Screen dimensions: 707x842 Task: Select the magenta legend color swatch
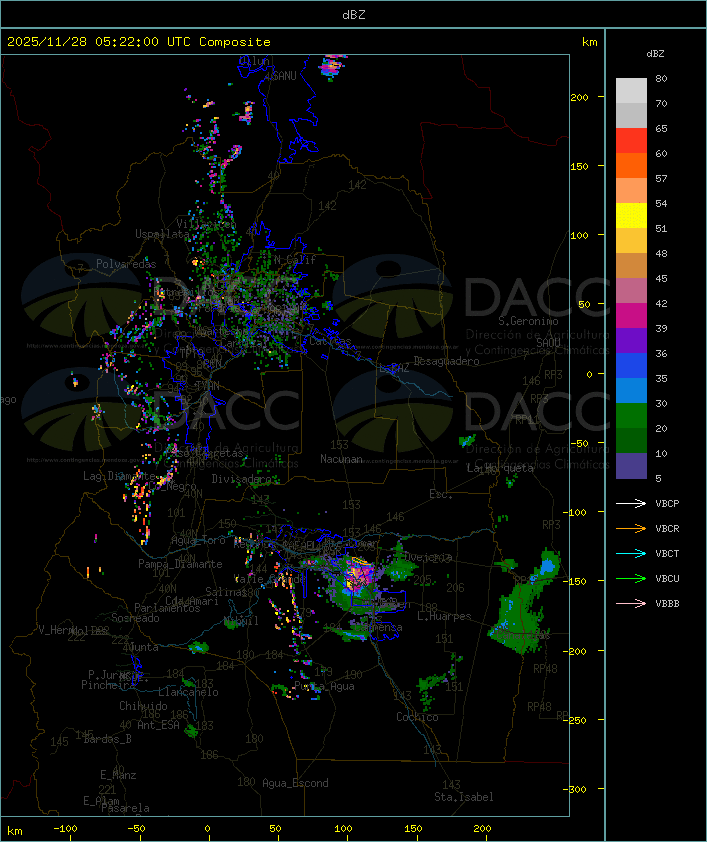pyautogui.click(x=631, y=316)
